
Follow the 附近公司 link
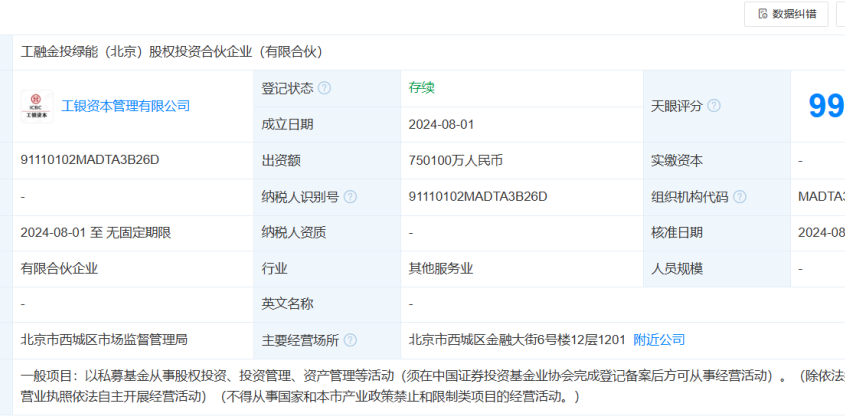(659, 340)
